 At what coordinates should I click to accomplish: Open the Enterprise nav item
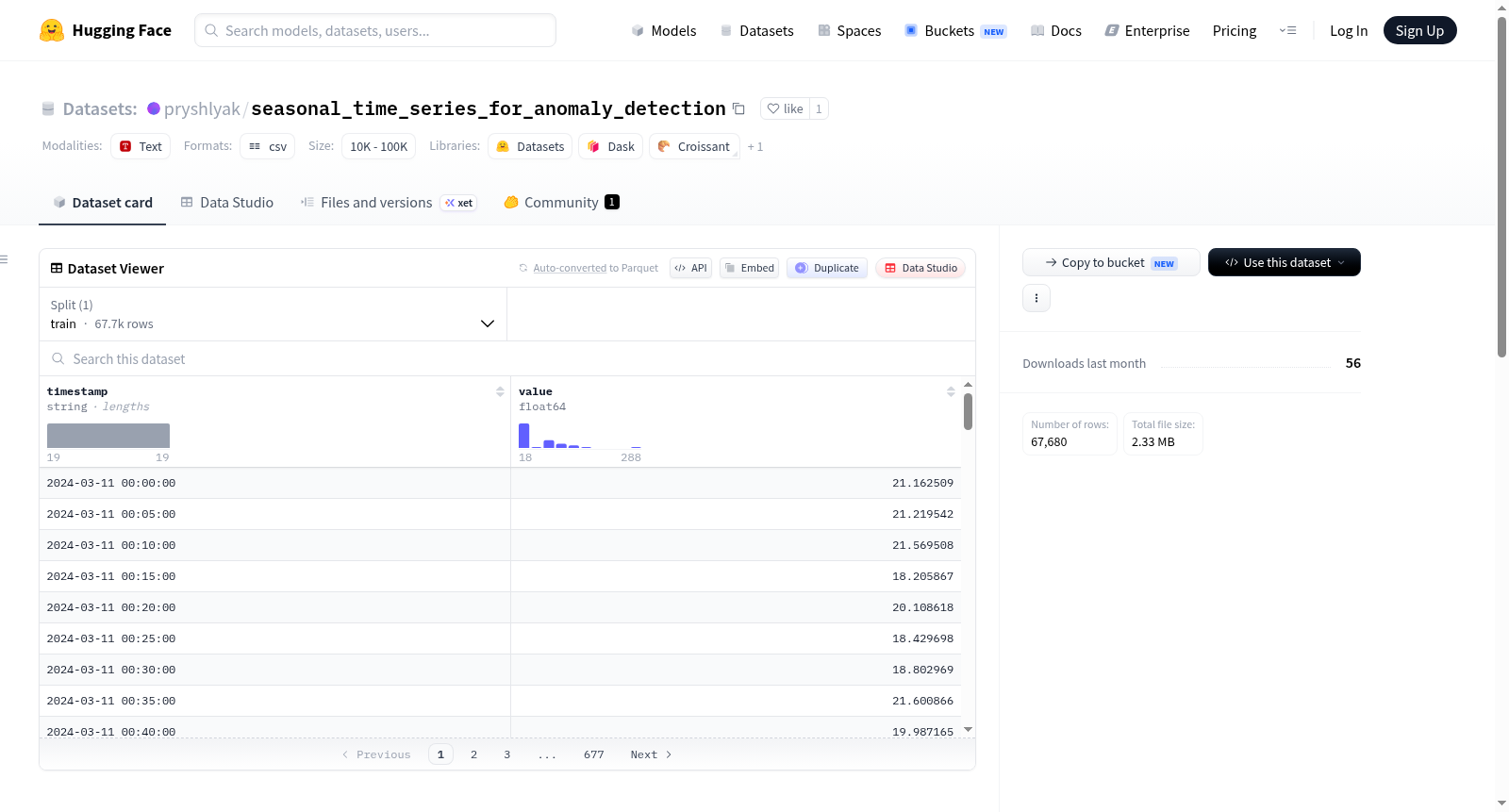[x=1148, y=30]
